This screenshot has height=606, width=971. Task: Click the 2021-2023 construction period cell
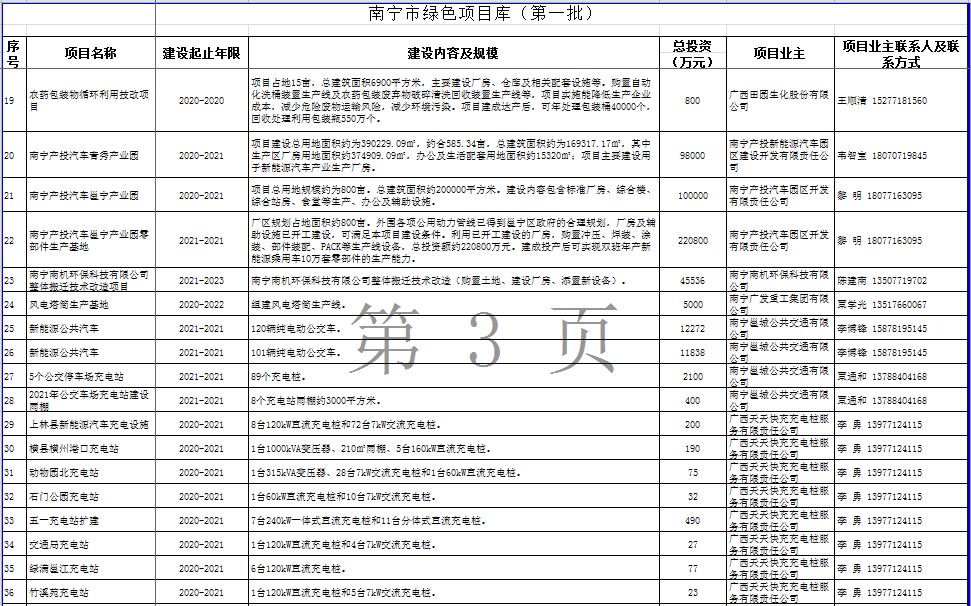click(x=202, y=281)
